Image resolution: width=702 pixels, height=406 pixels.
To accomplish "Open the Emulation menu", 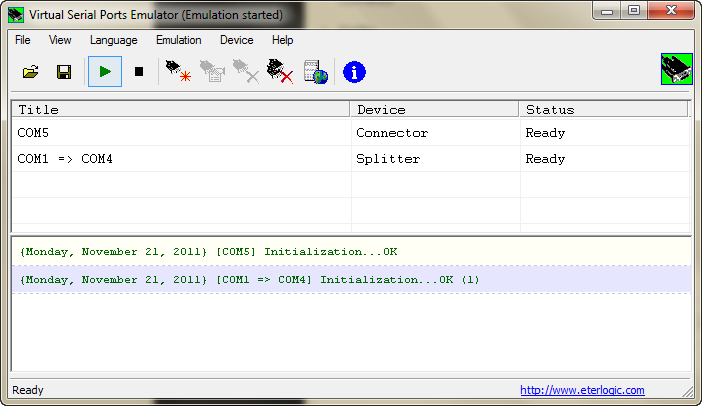I will tap(178, 40).
